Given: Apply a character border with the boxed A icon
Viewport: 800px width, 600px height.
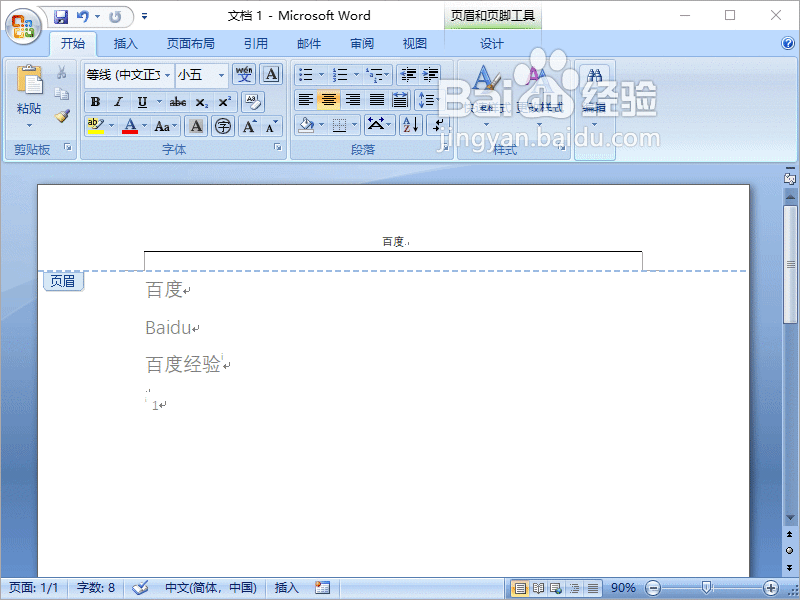Looking at the screenshot, I should [x=271, y=74].
